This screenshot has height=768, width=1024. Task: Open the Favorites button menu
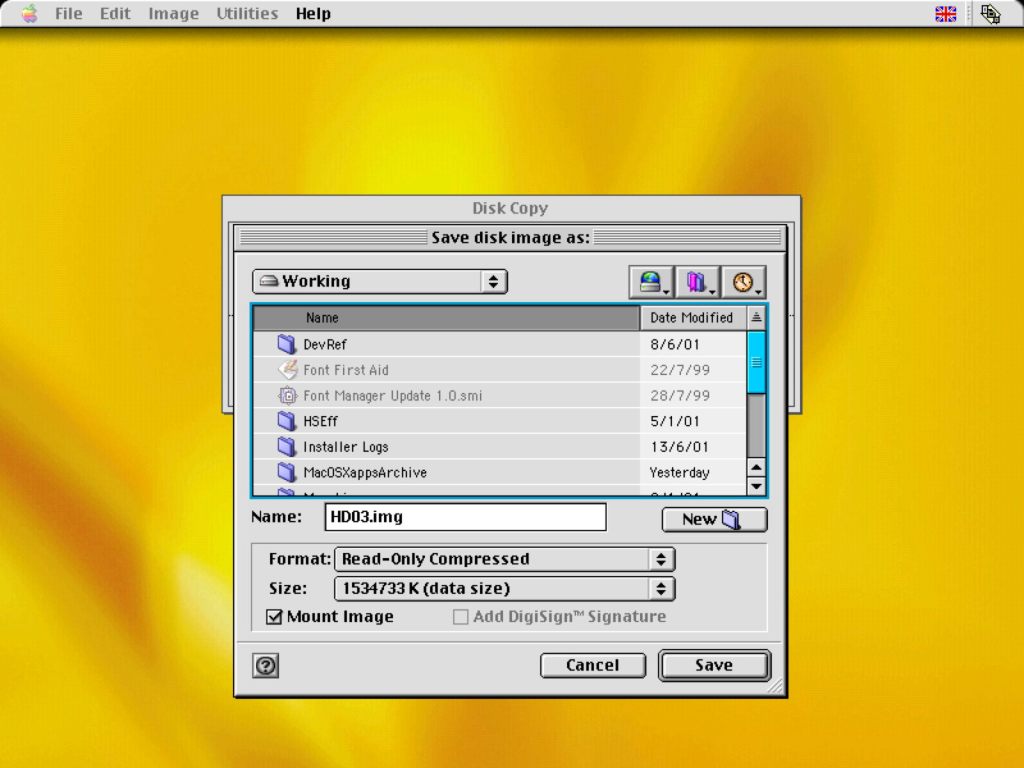click(697, 283)
